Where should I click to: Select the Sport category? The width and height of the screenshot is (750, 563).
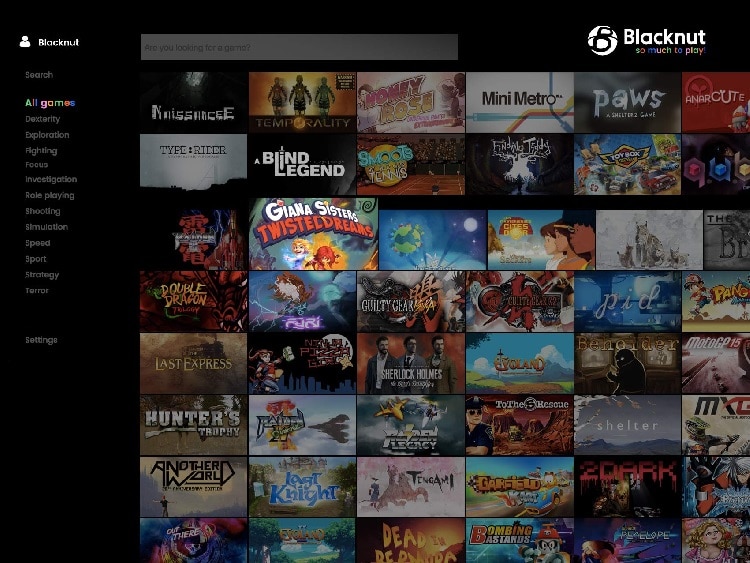[36, 259]
